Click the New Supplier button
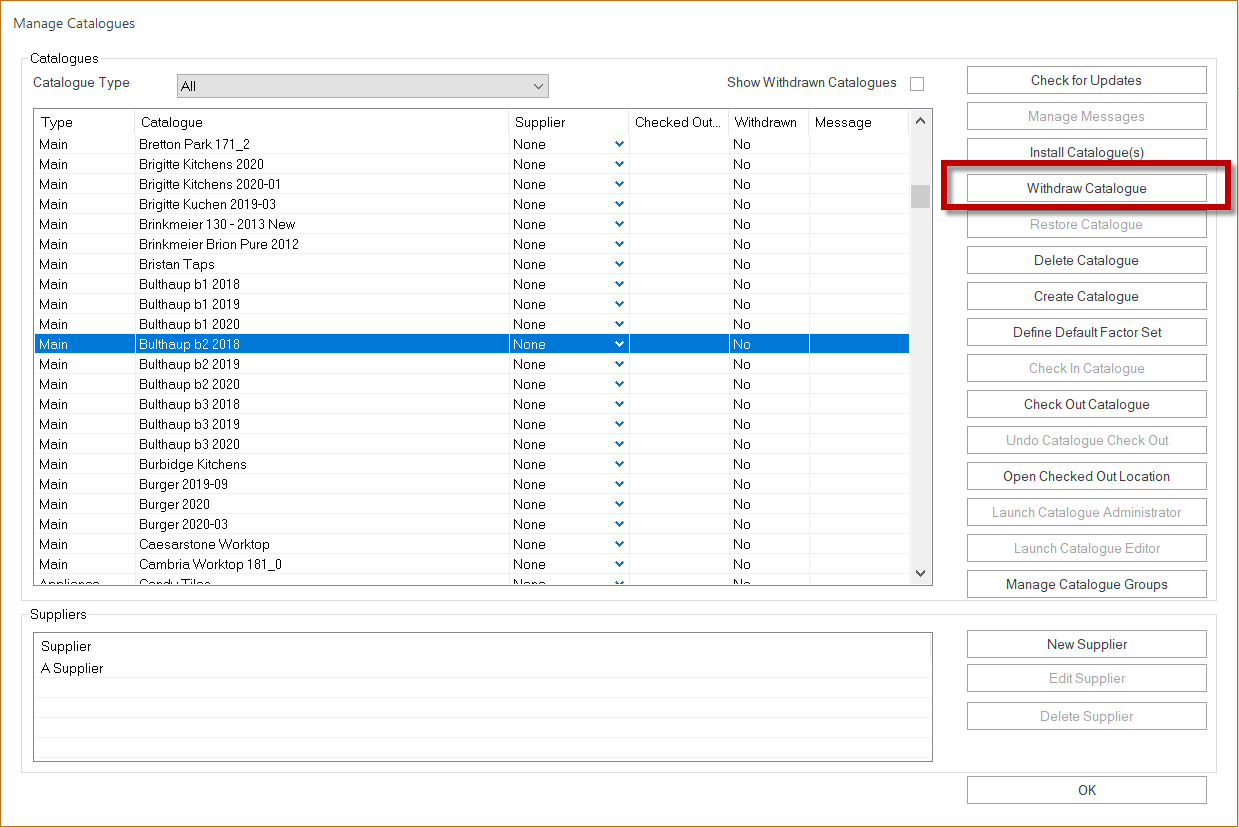Image resolution: width=1239 pixels, height=828 pixels. coord(1086,644)
